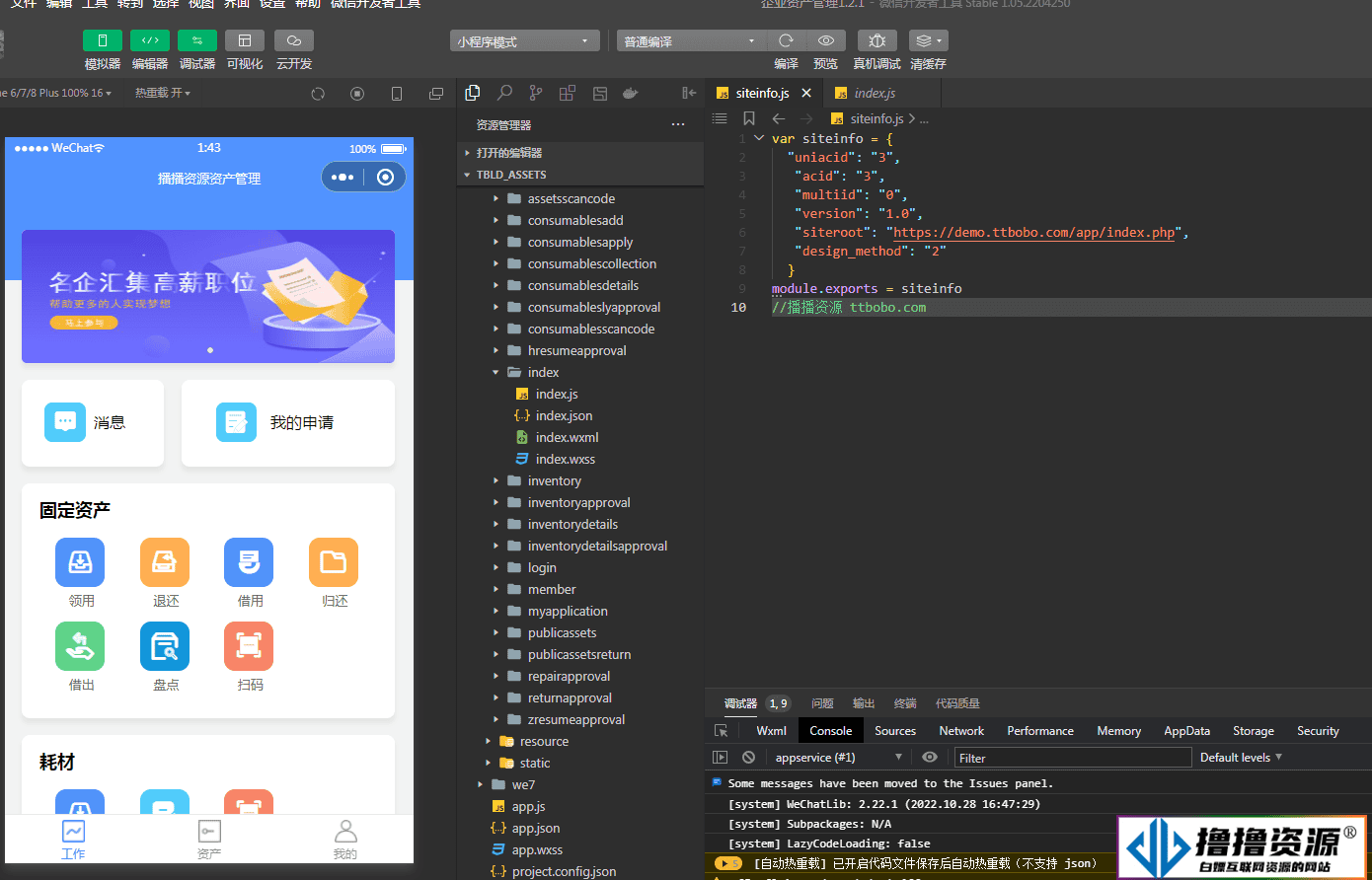
Task: Click the phone device icon above simulator
Action: coord(397,94)
